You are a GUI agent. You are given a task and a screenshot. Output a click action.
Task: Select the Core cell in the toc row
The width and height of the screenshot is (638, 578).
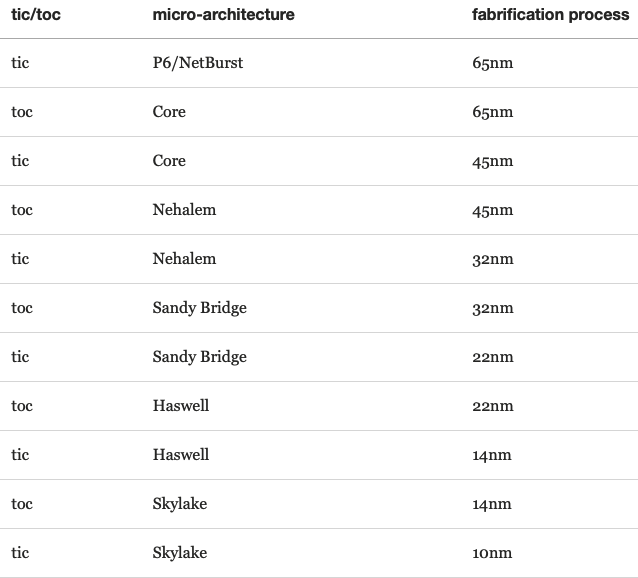click(169, 112)
